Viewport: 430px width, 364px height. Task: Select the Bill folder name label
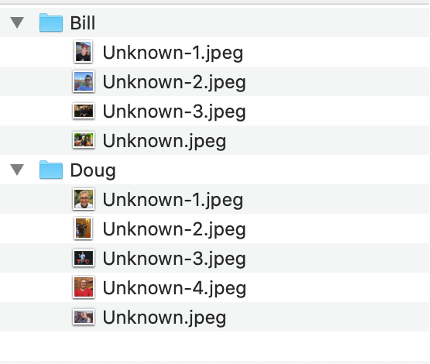(82, 23)
